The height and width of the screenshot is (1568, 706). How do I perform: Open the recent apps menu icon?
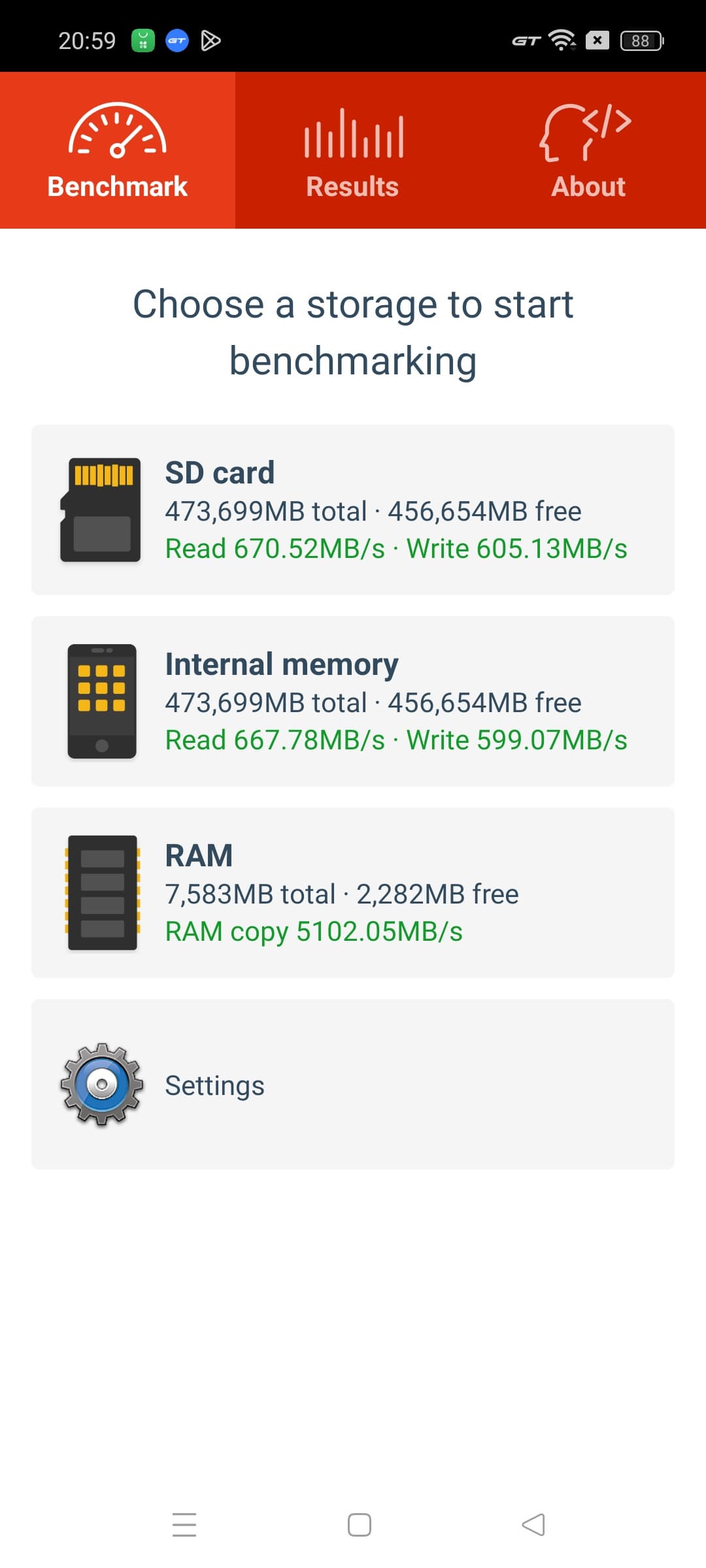[x=184, y=1524]
